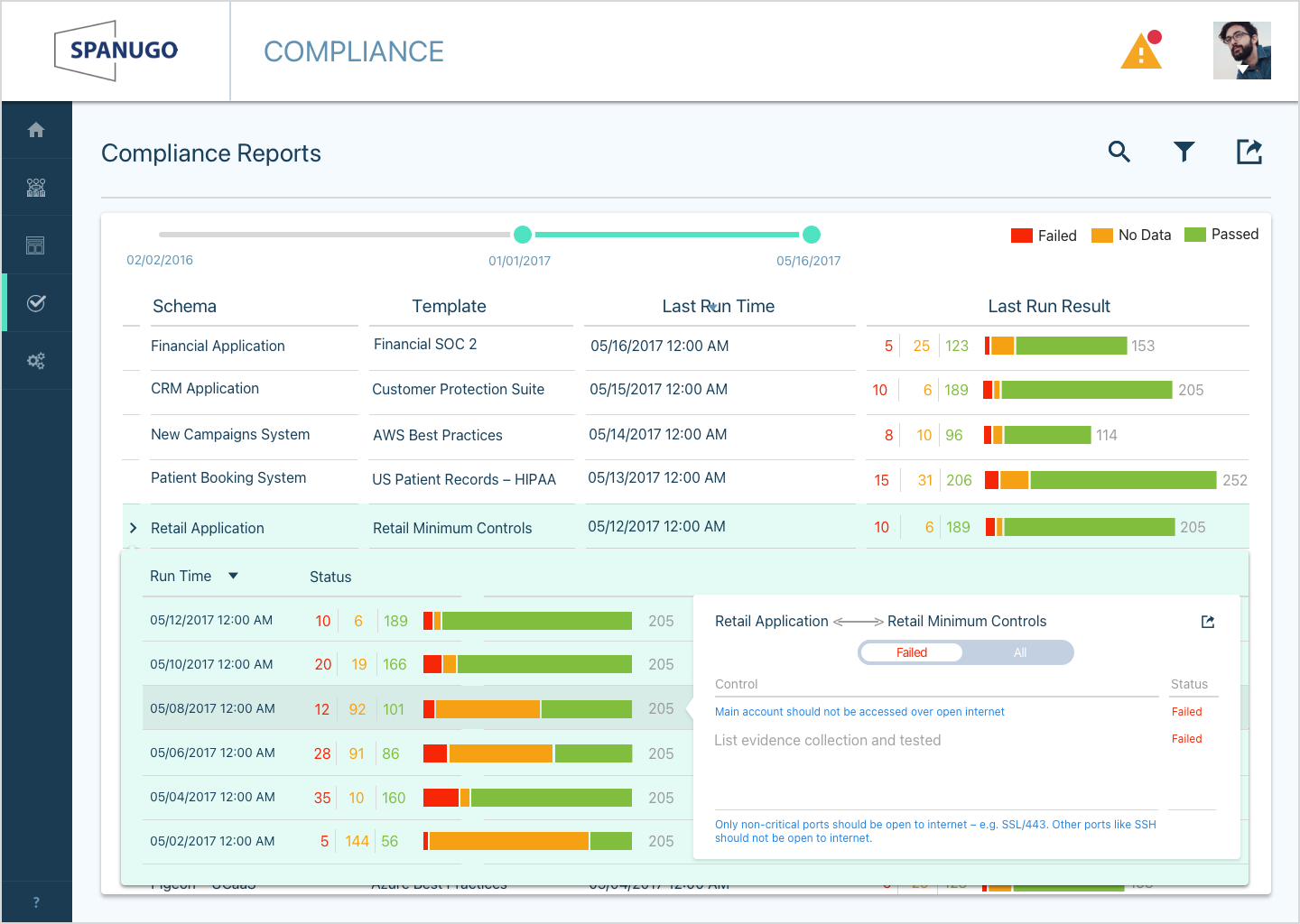Select the 05/04/2017 run time row
The width and height of the screenshot is (1300, 924).
coord(417,797)
